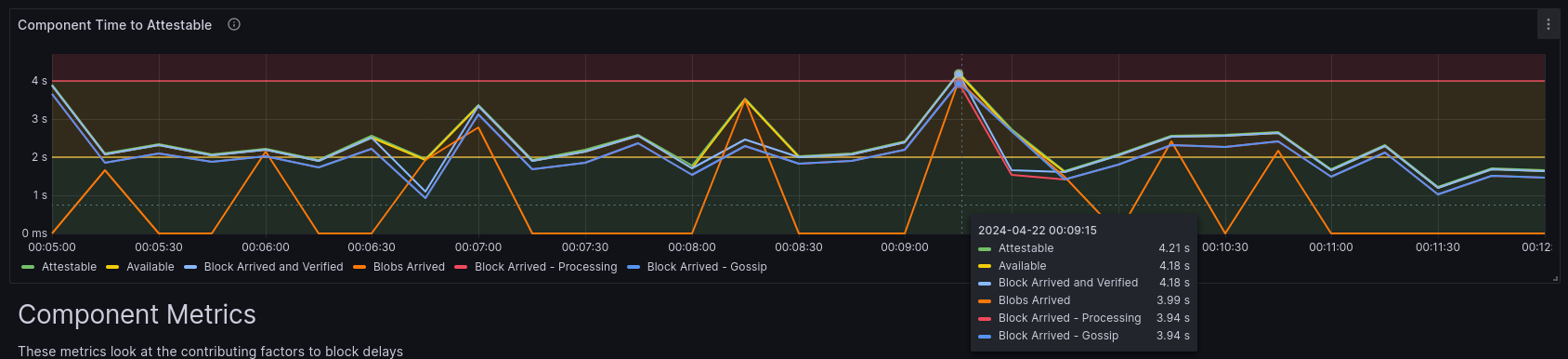The height and width of the screenshot is (359, 1568).
Task: Toggle the Available legend series
Action: 150,267
